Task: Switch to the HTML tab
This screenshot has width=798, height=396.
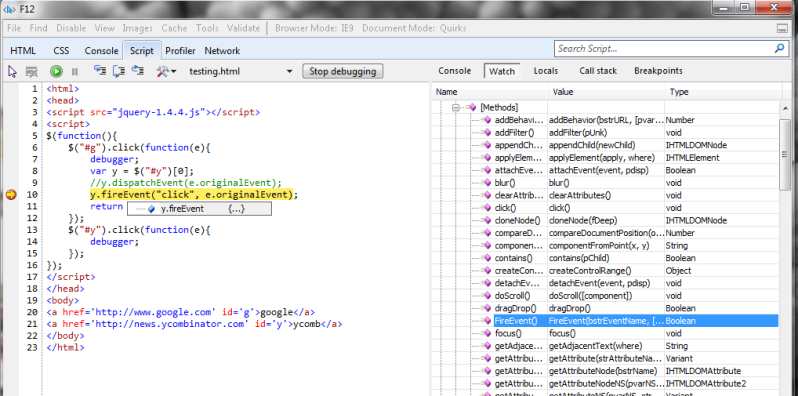Action: [x=23, y=51]
